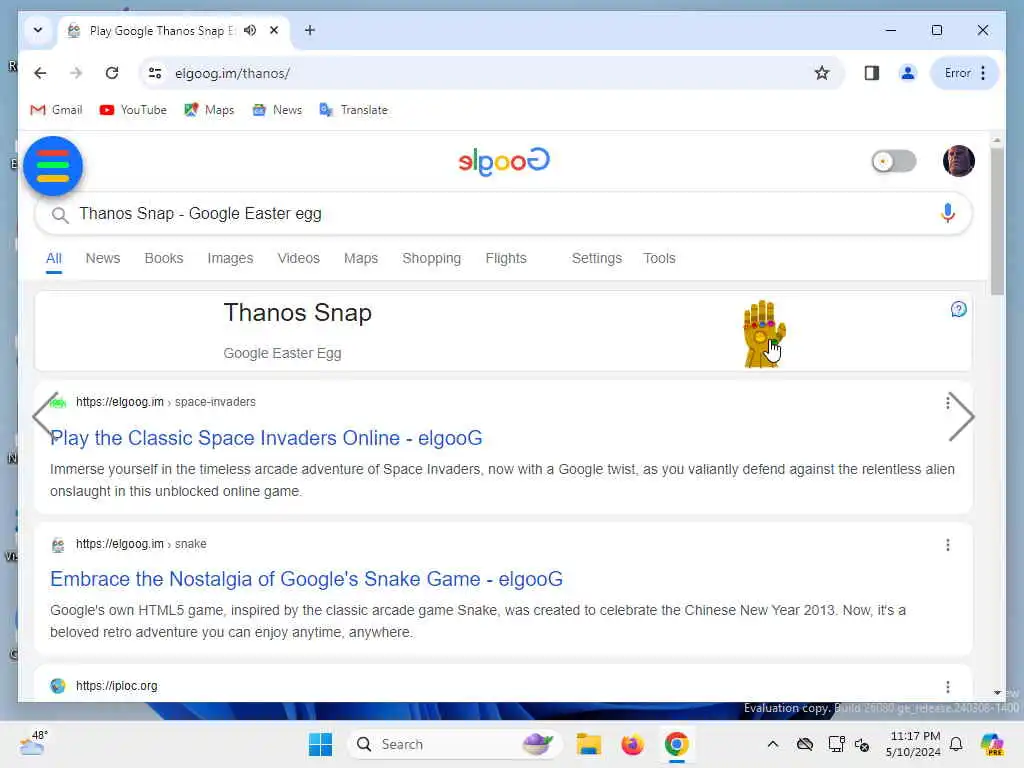The width and height of the screenshot is (1024, 768).
Task: Click the elgoog.im snake URL
Action: [141, 544]
